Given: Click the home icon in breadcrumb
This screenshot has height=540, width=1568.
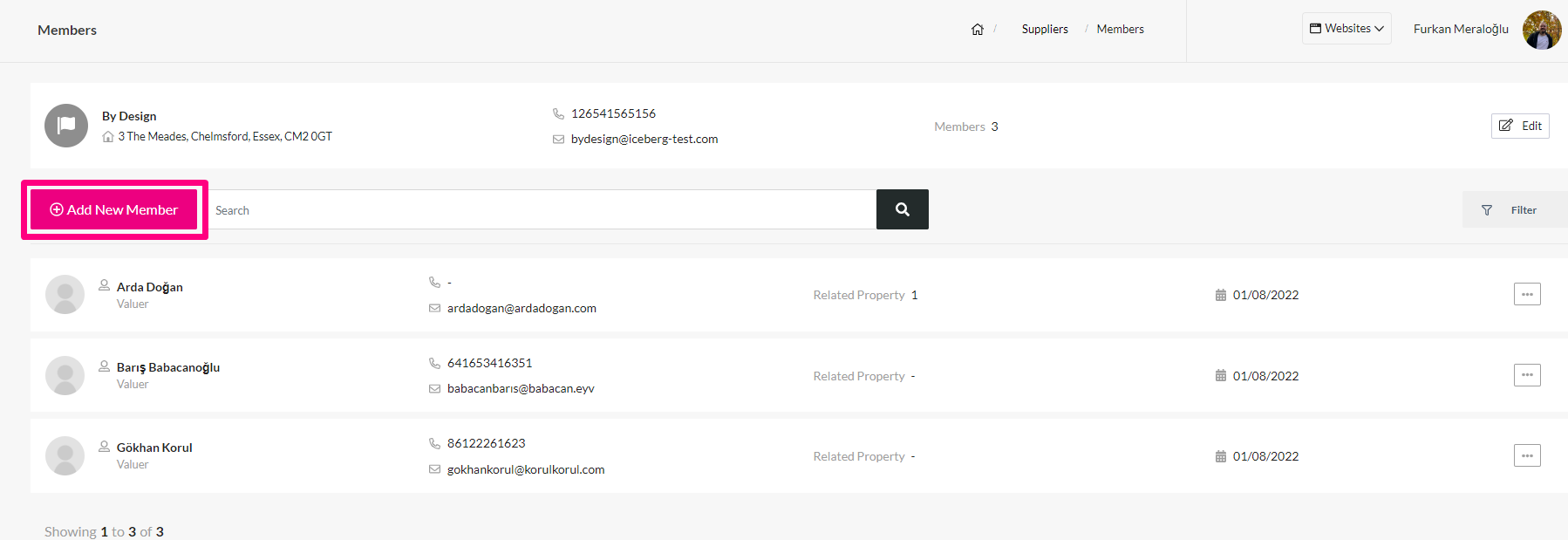Looking at the screenshot, I should coord(978,29).
